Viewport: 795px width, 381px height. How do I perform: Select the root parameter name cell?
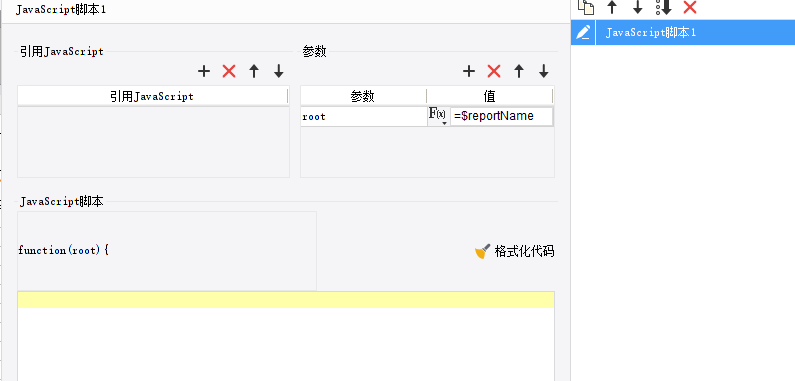[x=364, y=116]
